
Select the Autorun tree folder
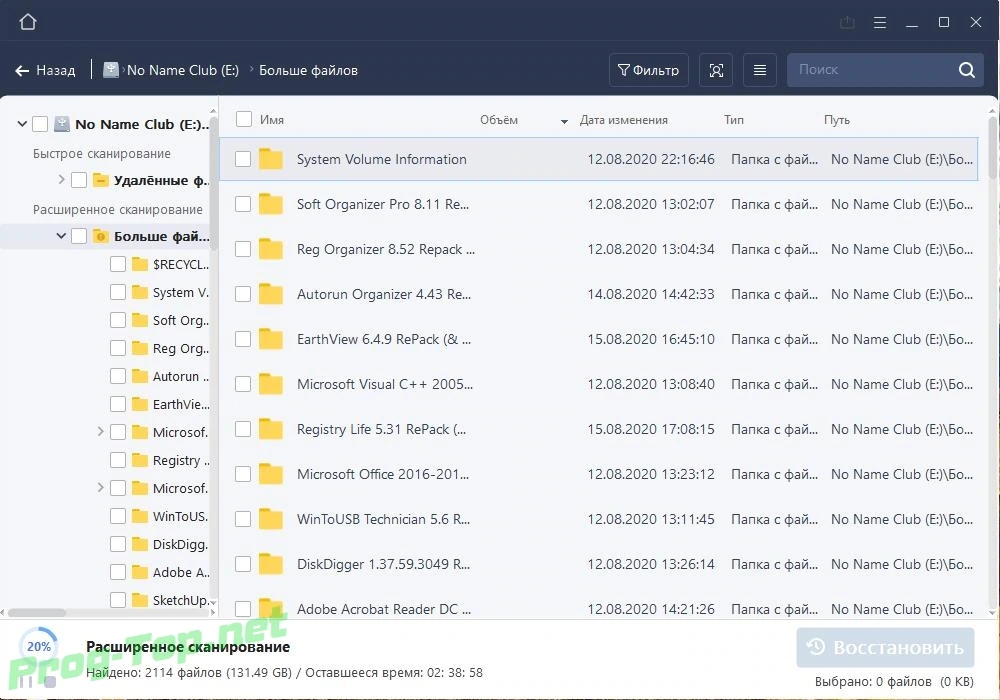[180, 376]
